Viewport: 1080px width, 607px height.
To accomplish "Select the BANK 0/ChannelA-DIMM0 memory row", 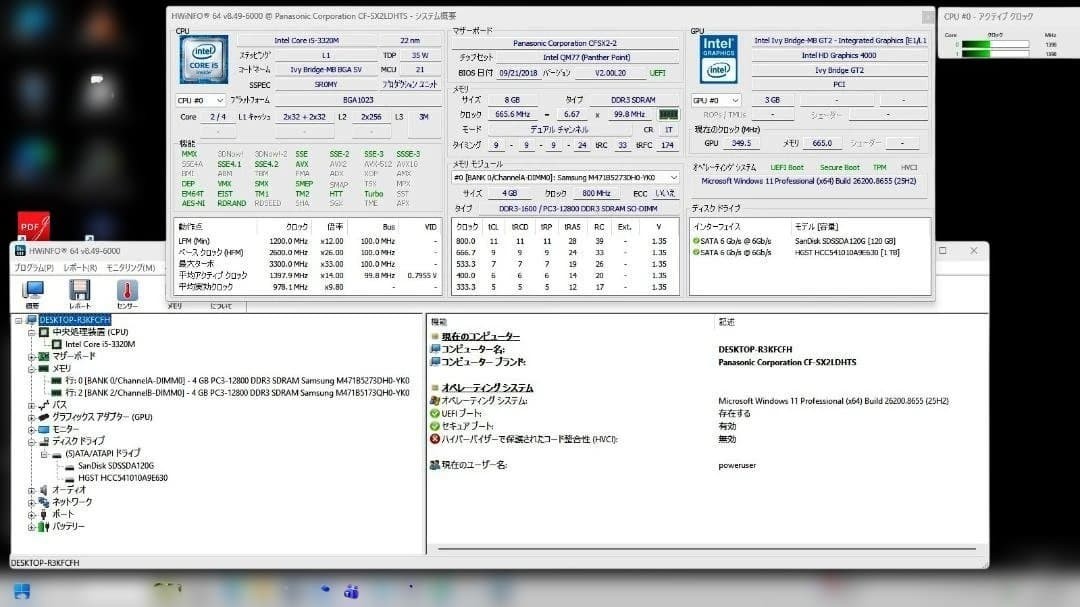I will click(x=237, y=380).
